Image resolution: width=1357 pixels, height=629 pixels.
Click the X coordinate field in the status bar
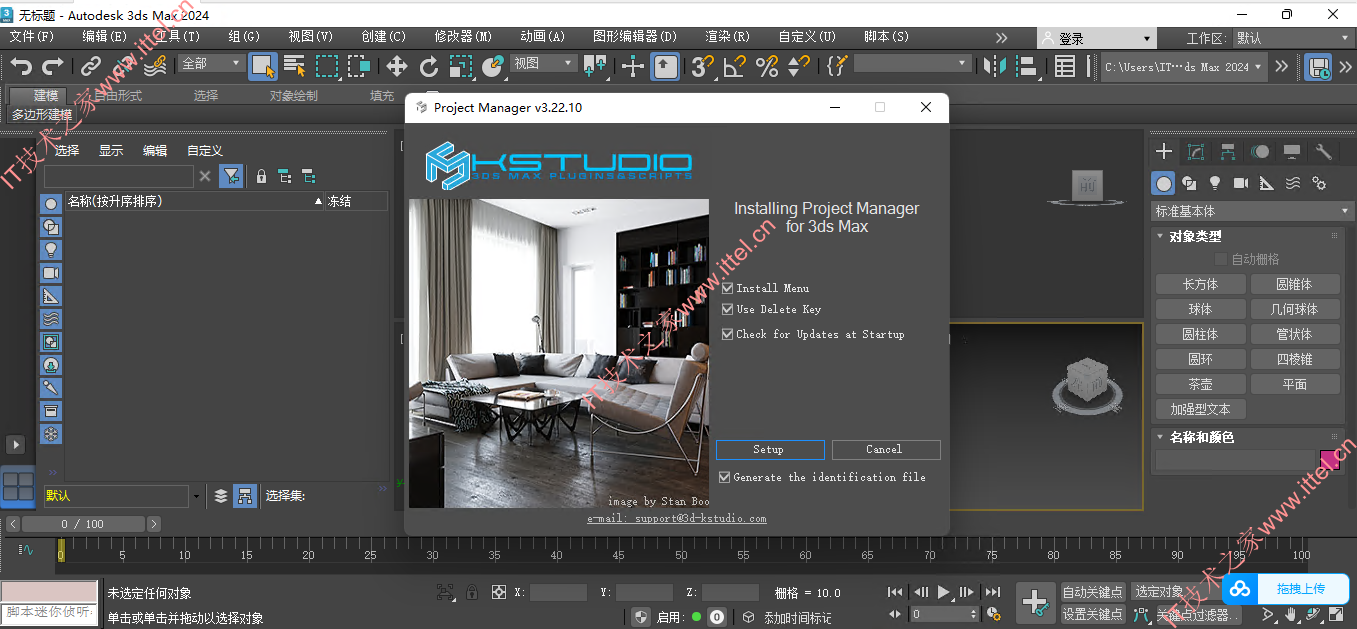click(558, 593)
